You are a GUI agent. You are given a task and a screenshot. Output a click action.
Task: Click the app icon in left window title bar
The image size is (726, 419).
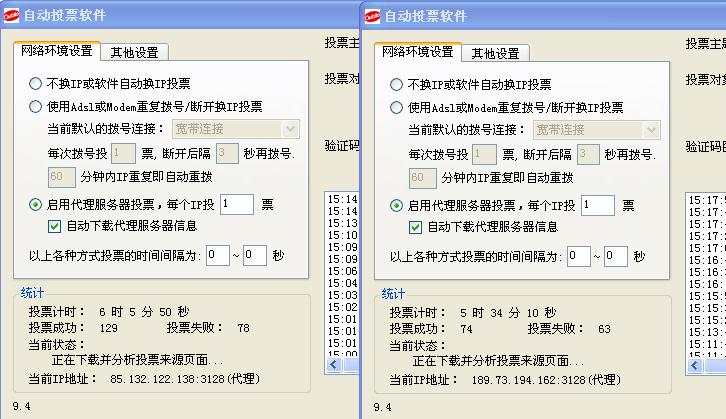11,15
